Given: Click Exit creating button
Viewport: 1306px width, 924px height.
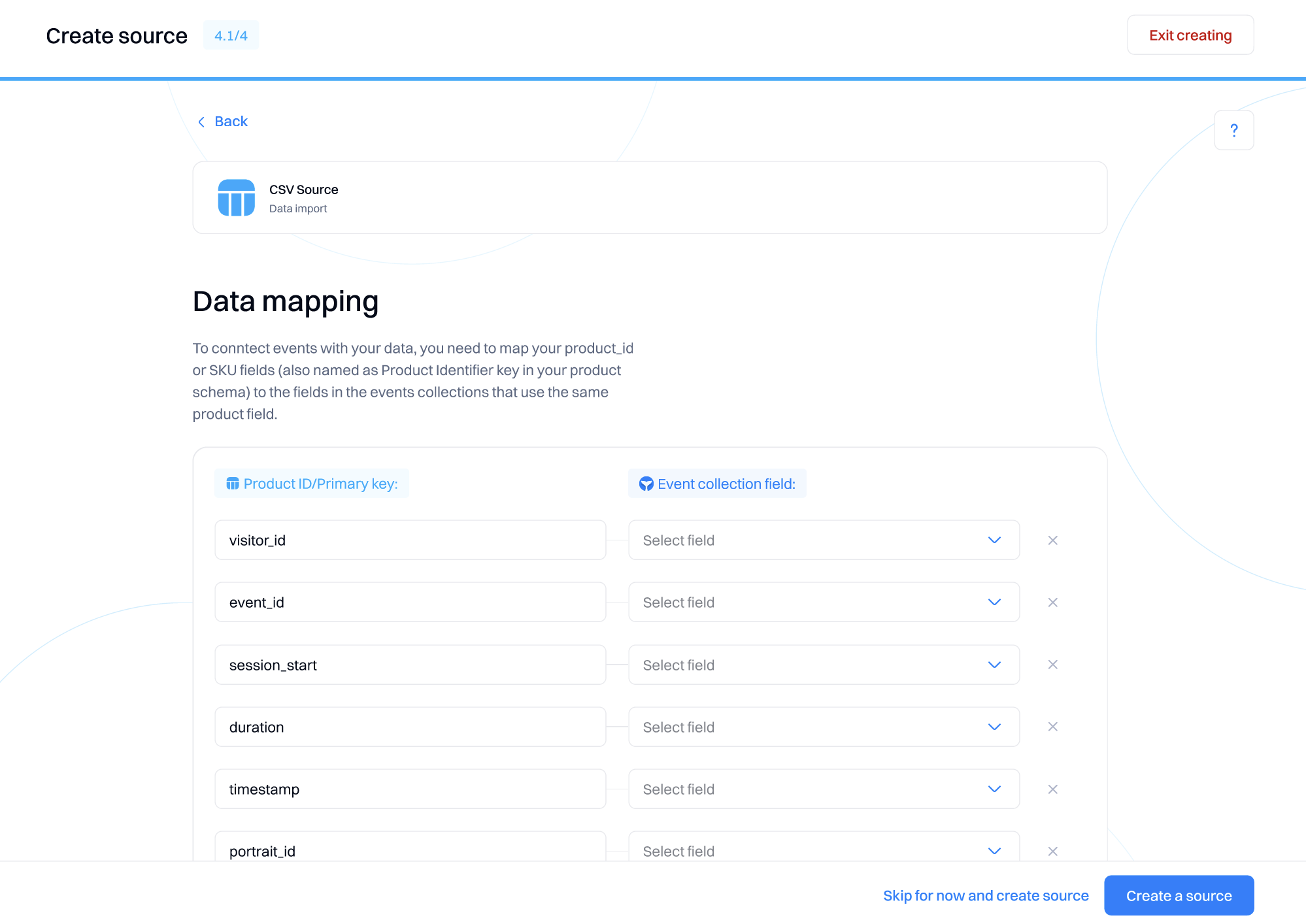Looking at the screenshot, I should click(x=1190, y=35).
